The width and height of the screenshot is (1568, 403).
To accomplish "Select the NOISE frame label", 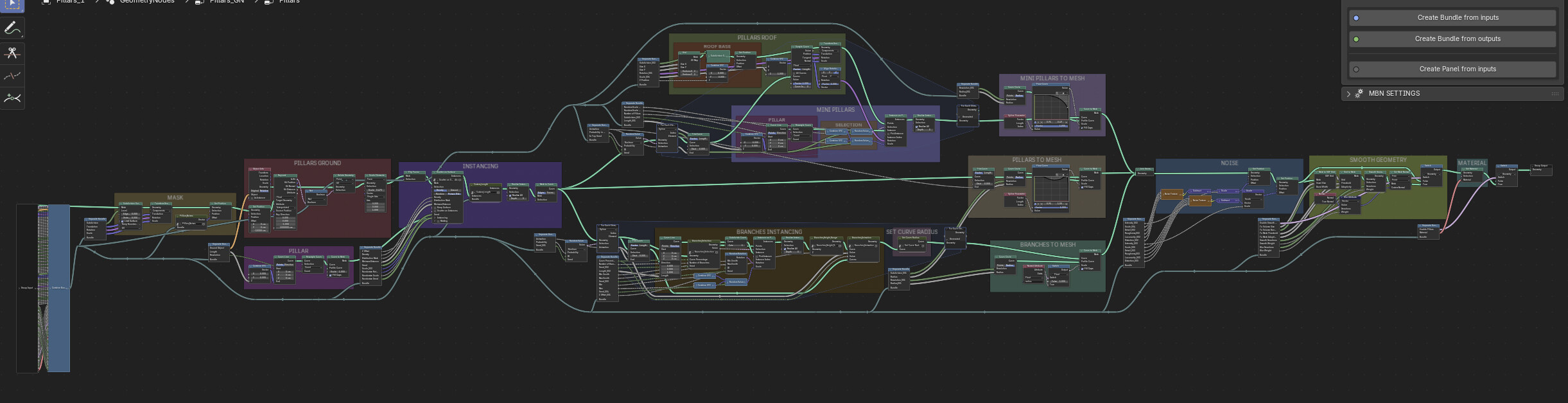I will [x=1230, y=163].
